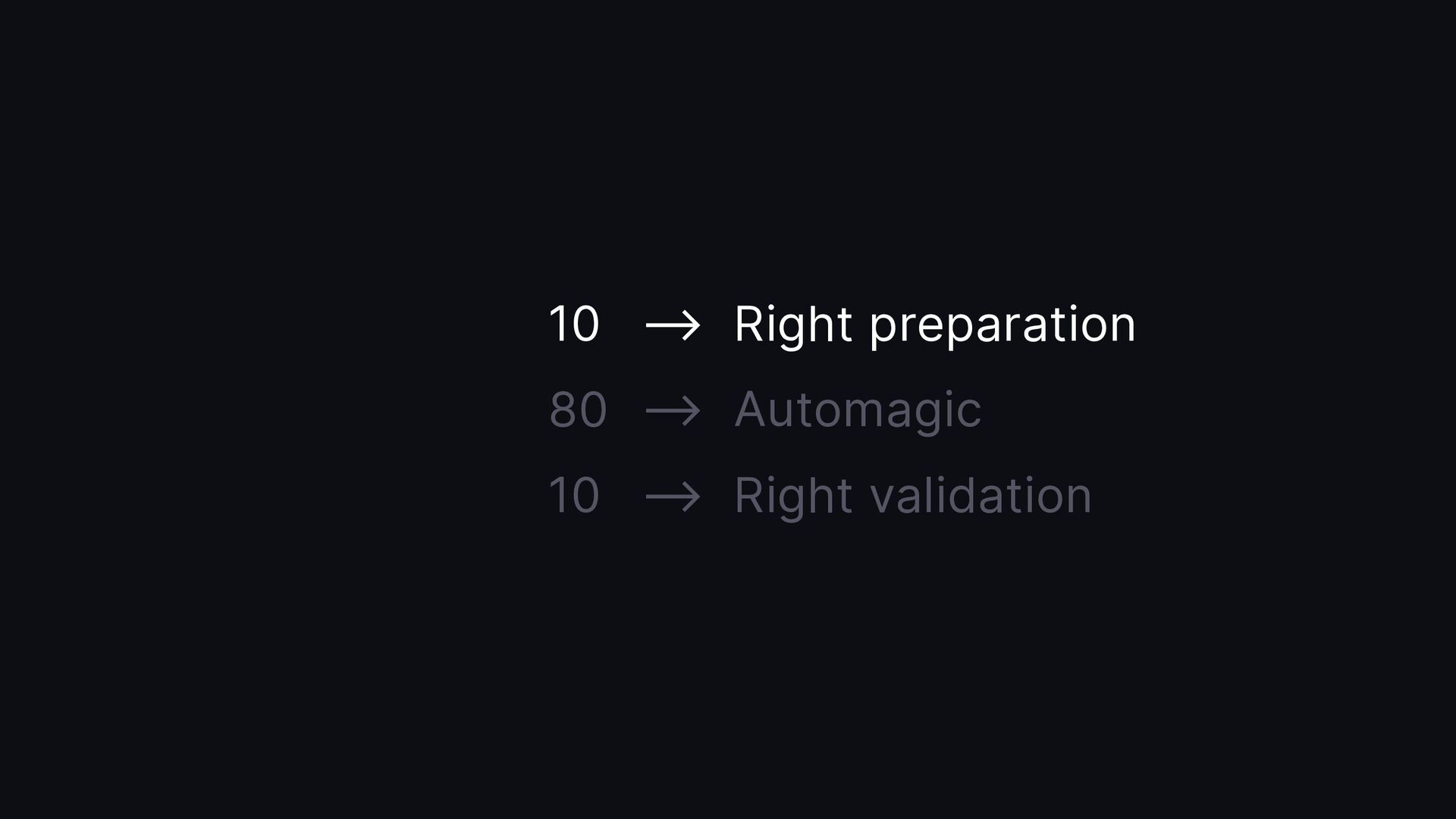
Task: Select the dimmed Right validation text
Action: click(912, 497)
